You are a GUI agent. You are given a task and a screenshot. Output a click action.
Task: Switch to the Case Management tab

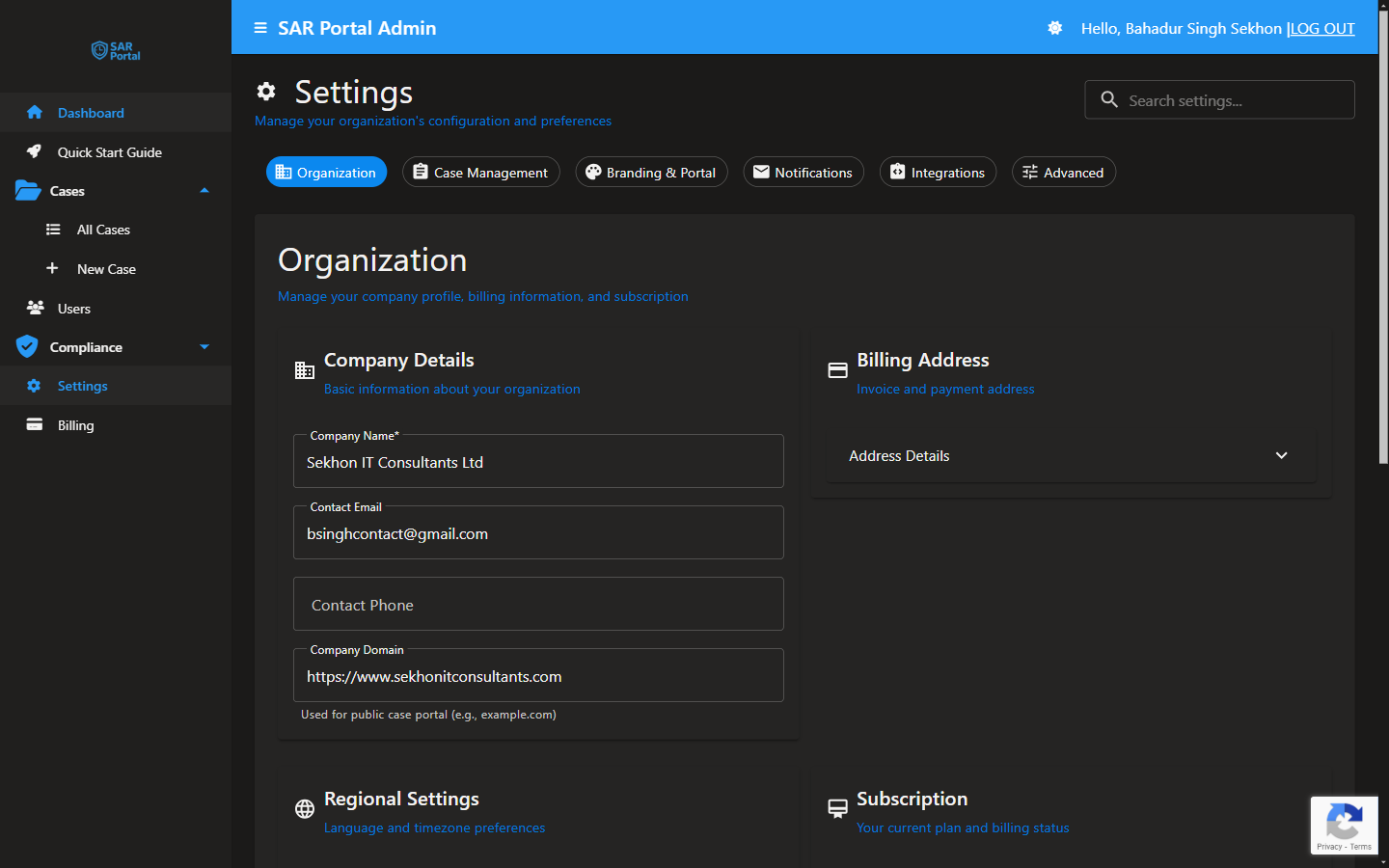coord(480,172)
